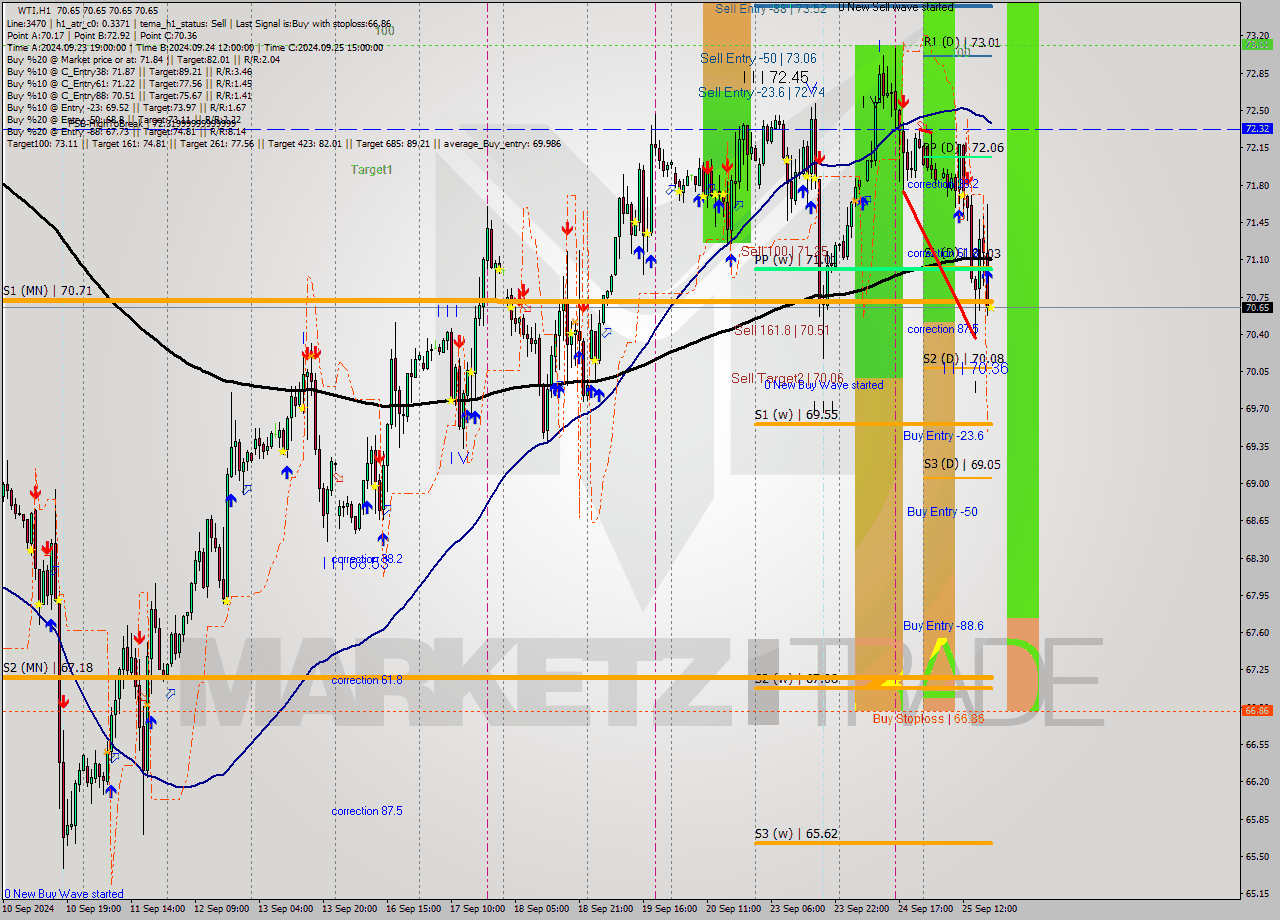This screenshot has height=920, width=1280.
Task: Click the 'S2 (MN) | 67.18' pivot label
Action: (48, 667)
